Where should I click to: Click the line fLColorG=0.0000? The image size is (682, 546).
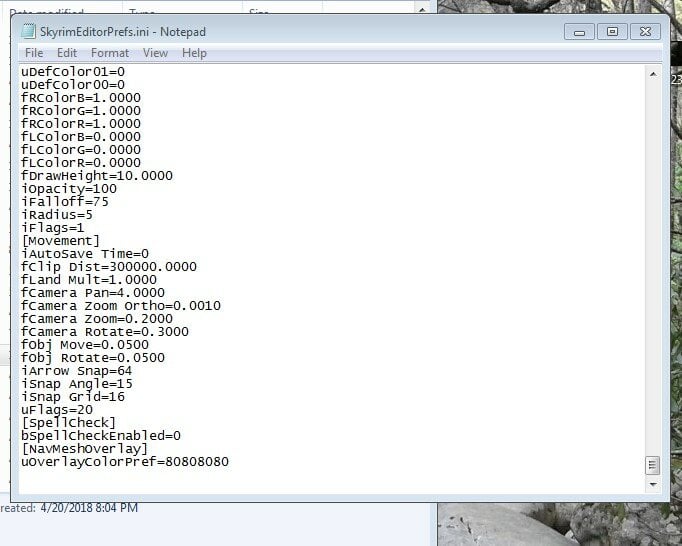(x=81, y=150)
